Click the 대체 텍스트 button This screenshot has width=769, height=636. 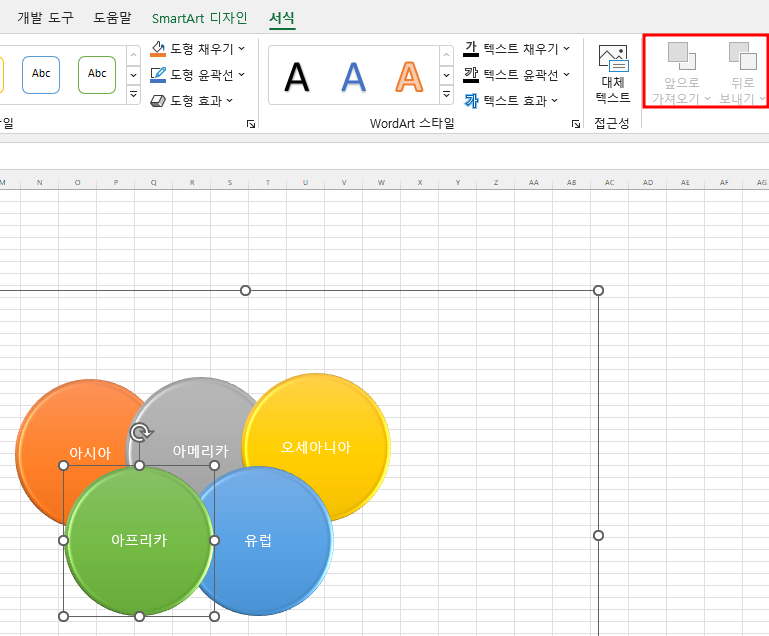tap(613, 74)
